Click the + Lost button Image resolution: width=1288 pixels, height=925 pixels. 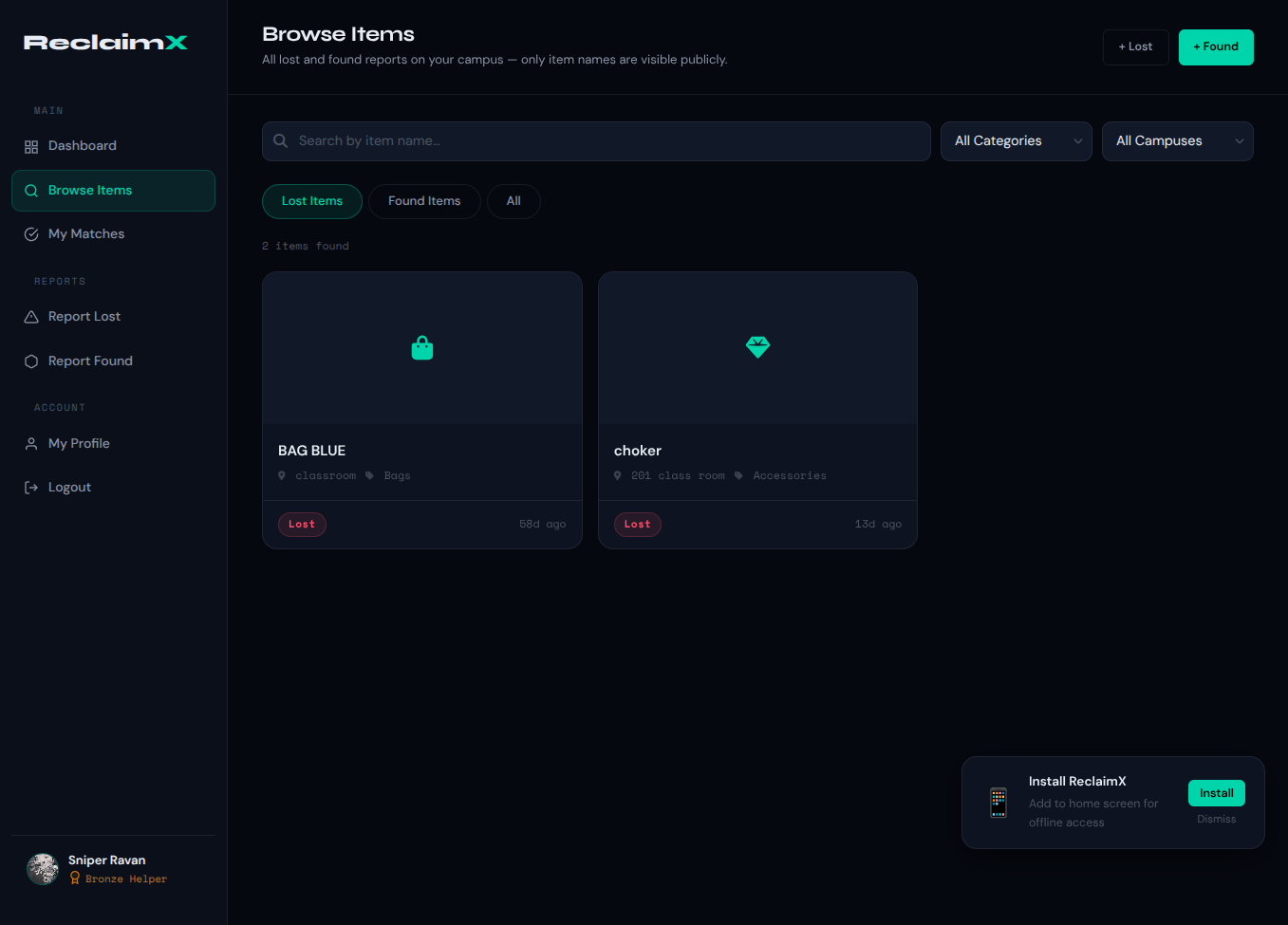1136,47
